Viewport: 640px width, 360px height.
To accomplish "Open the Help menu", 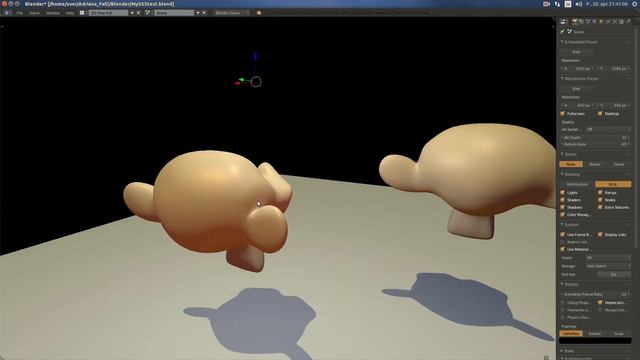I will pos(70,13).
